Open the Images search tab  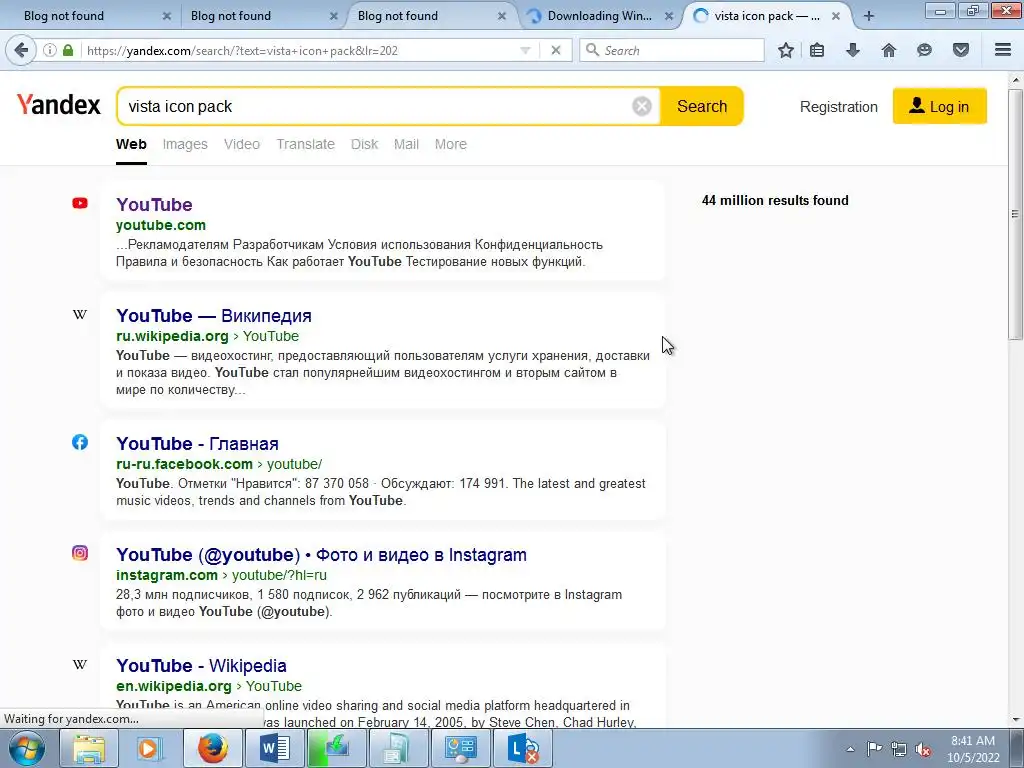(x=185, y=144)
